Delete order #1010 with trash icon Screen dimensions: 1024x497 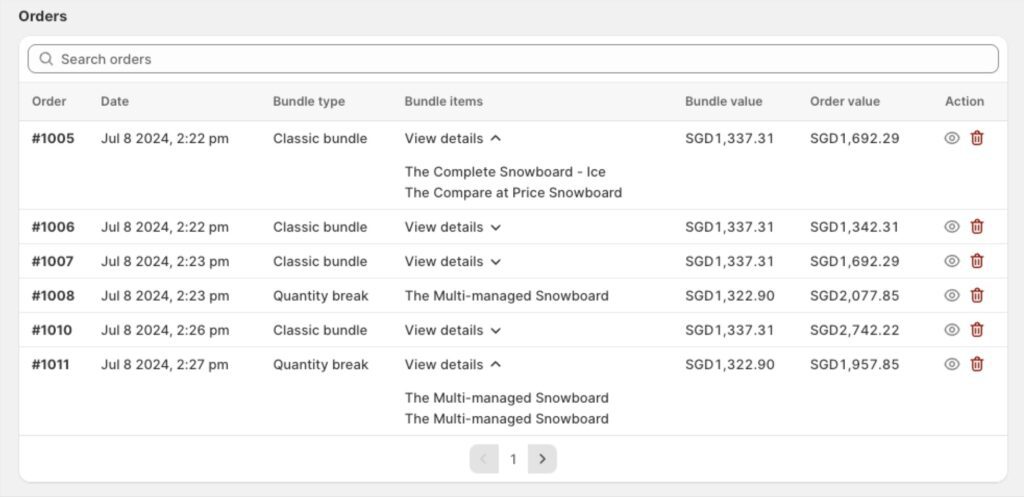(x=977, y=330)
